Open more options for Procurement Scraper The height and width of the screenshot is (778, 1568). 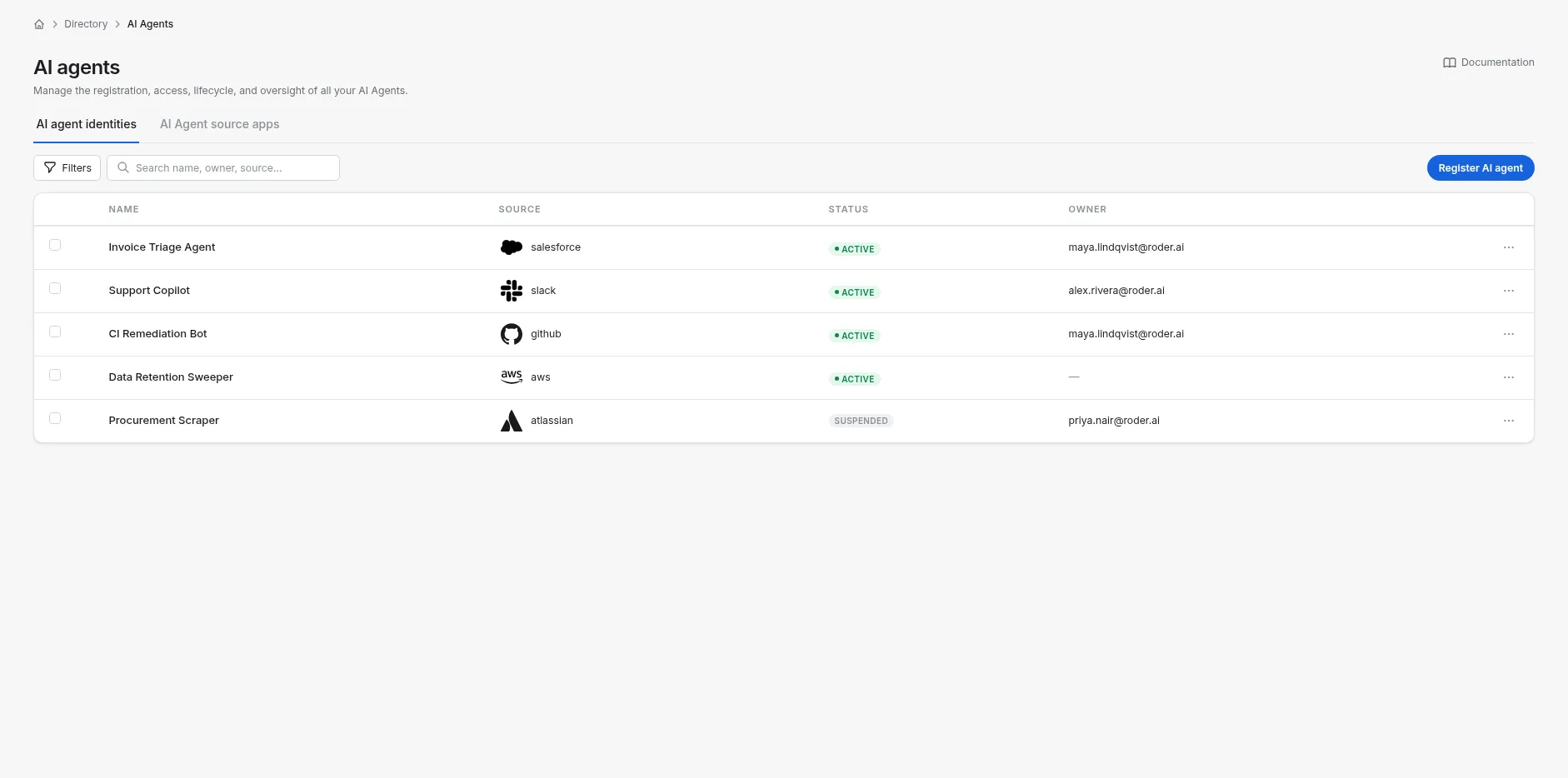[1509, 421]
